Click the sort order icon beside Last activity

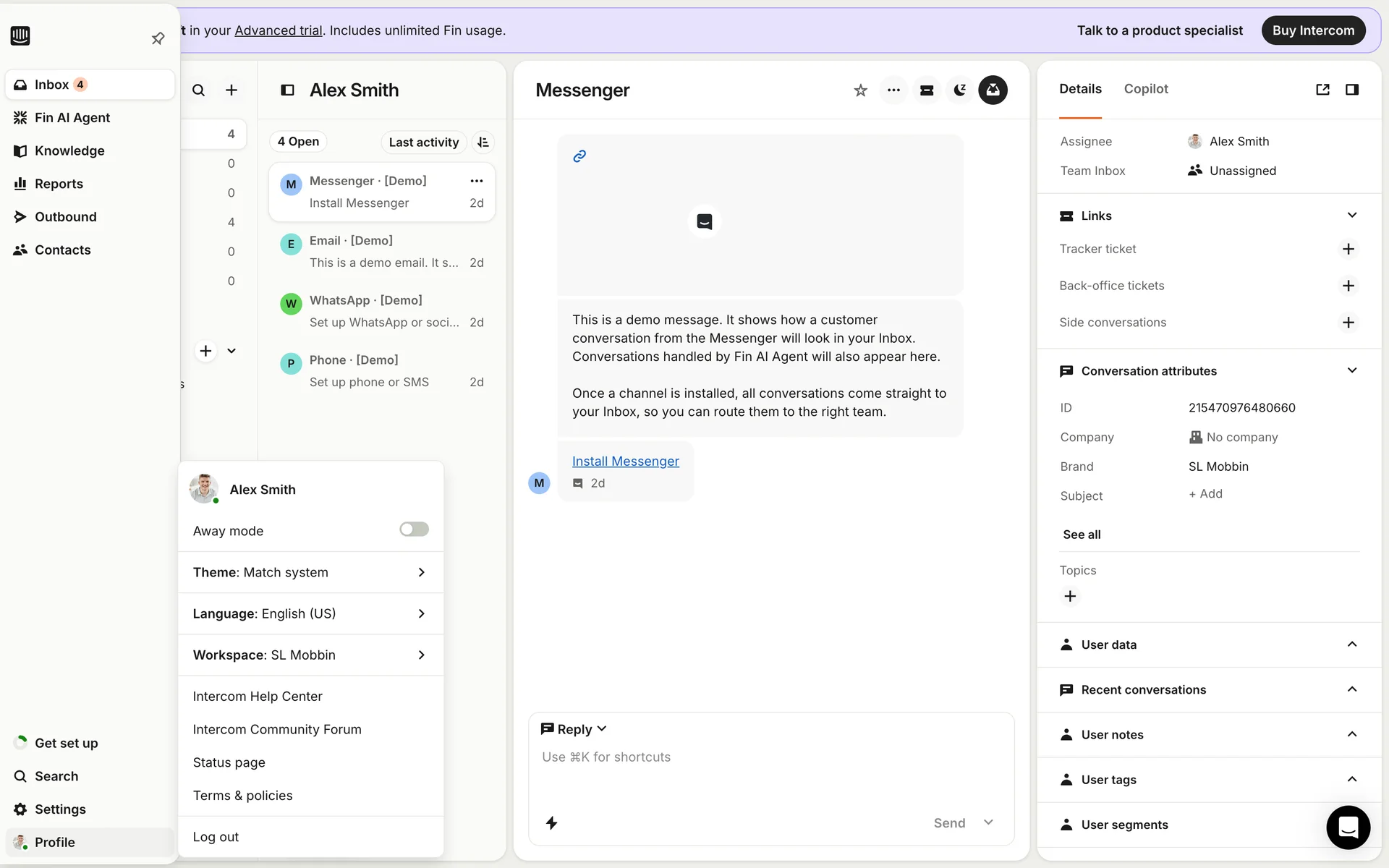click(x=483, y=142)
